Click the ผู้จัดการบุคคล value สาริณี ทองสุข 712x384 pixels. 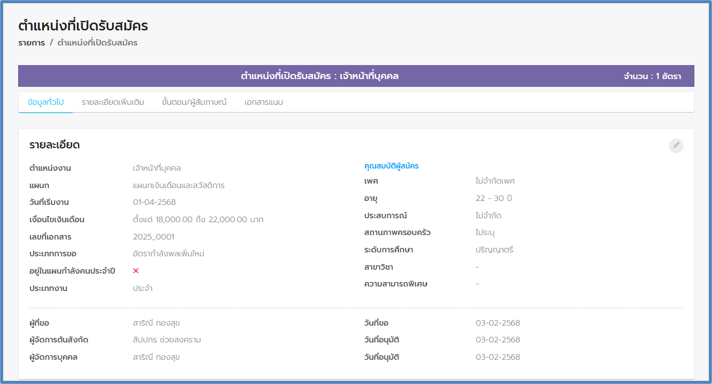(156, 357)
